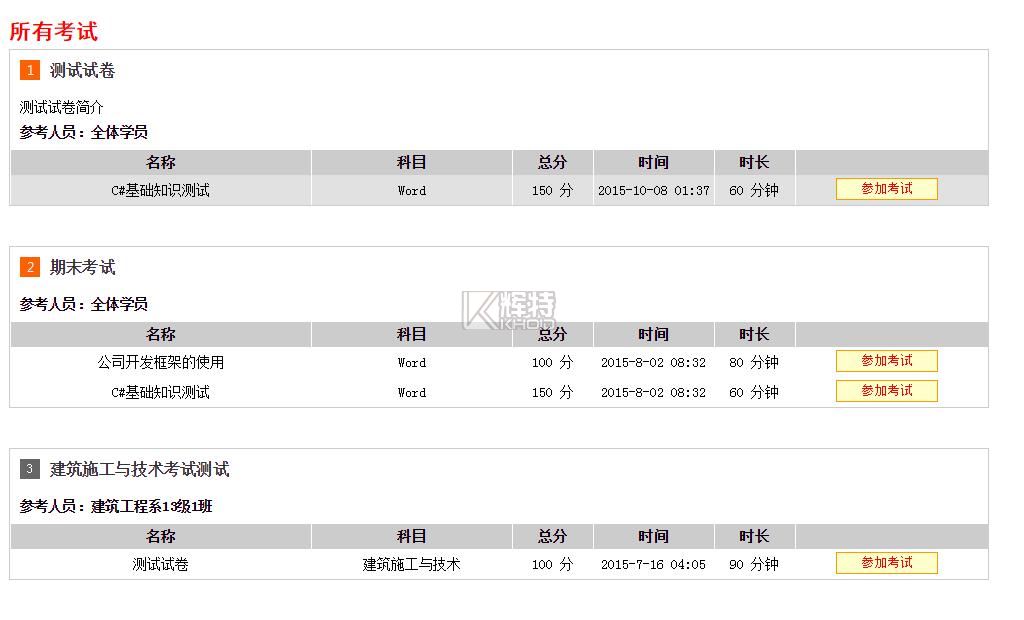
Task: Open the 期末考试 section title
Action: point(83,267)
